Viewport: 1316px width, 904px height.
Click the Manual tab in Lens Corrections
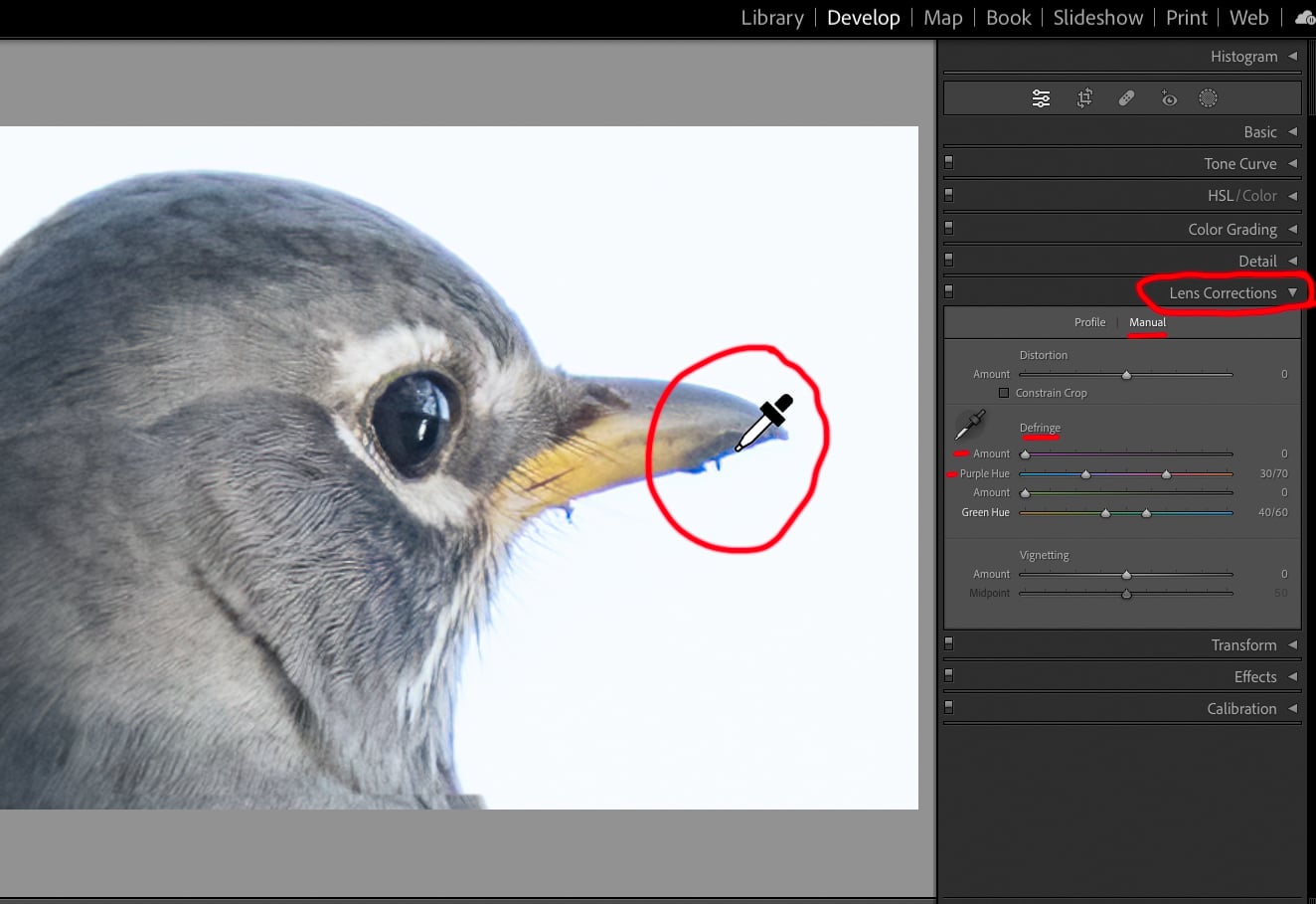1146,321
